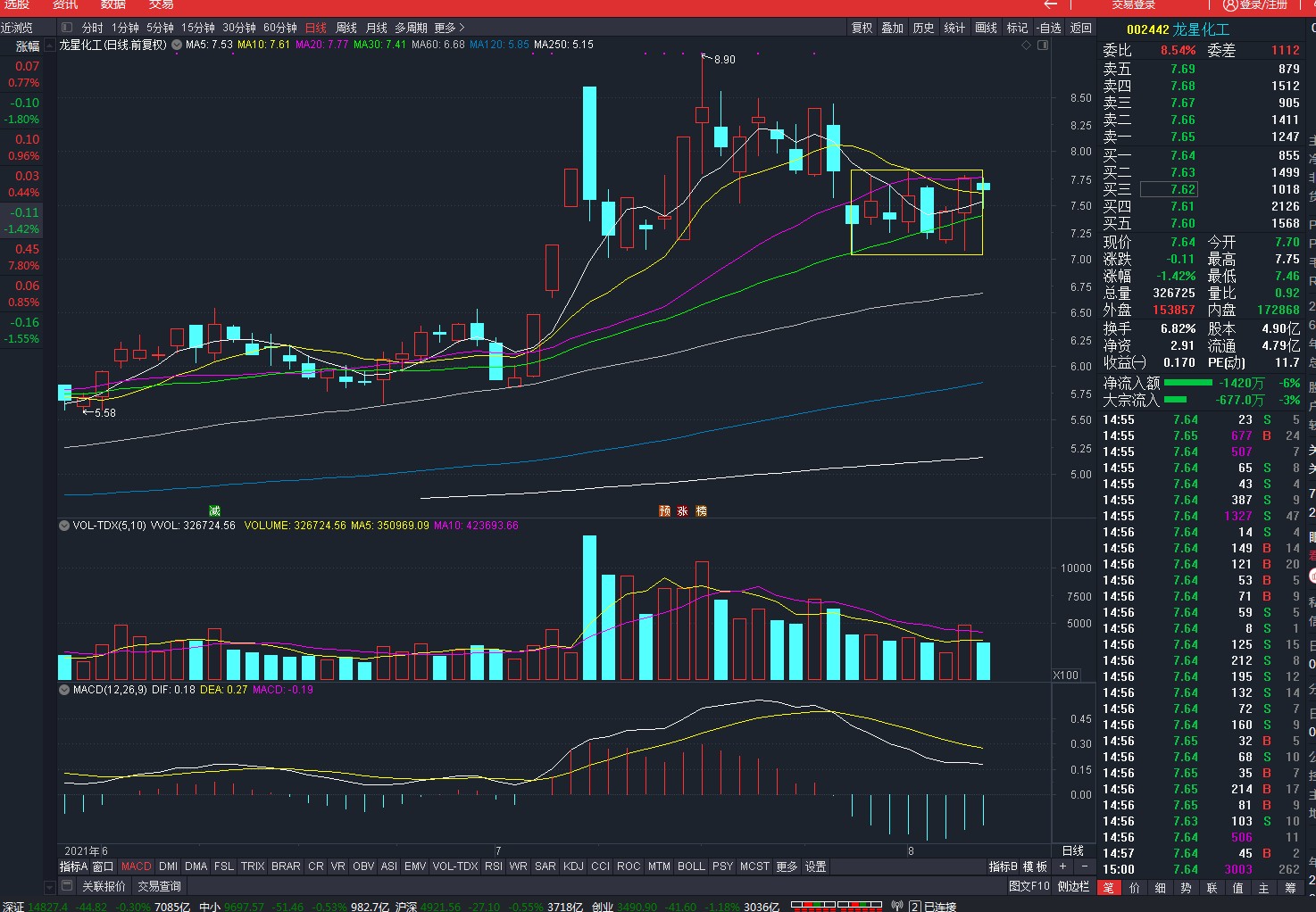The height and width of the screenshot is (912, 1316).
Task: Switch chart period to 30分钟
Action: coord(239,28)
